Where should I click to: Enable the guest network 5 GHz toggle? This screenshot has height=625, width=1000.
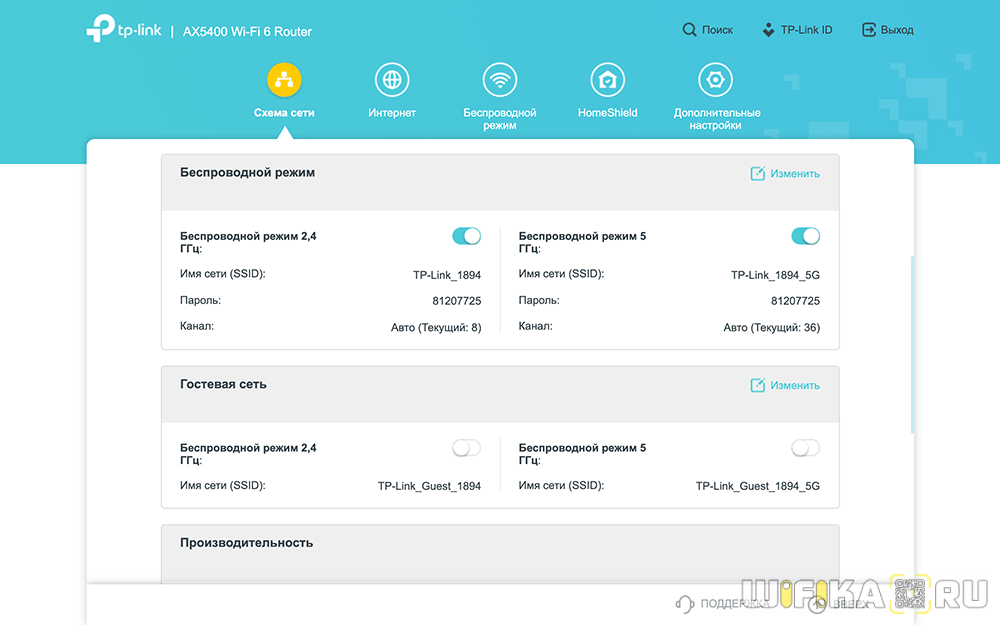[805, 448]
